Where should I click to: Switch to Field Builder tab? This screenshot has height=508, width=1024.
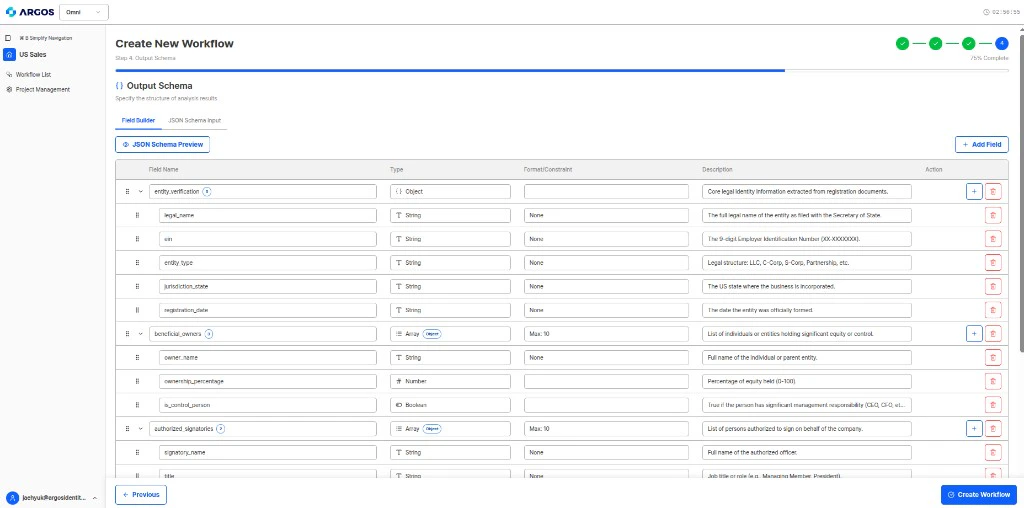(x=138, y=121)
